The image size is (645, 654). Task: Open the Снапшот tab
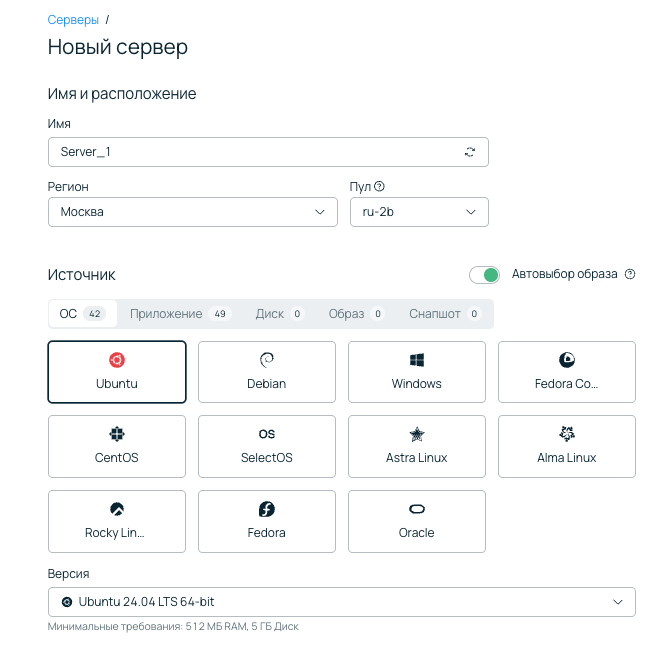(444, 314)
